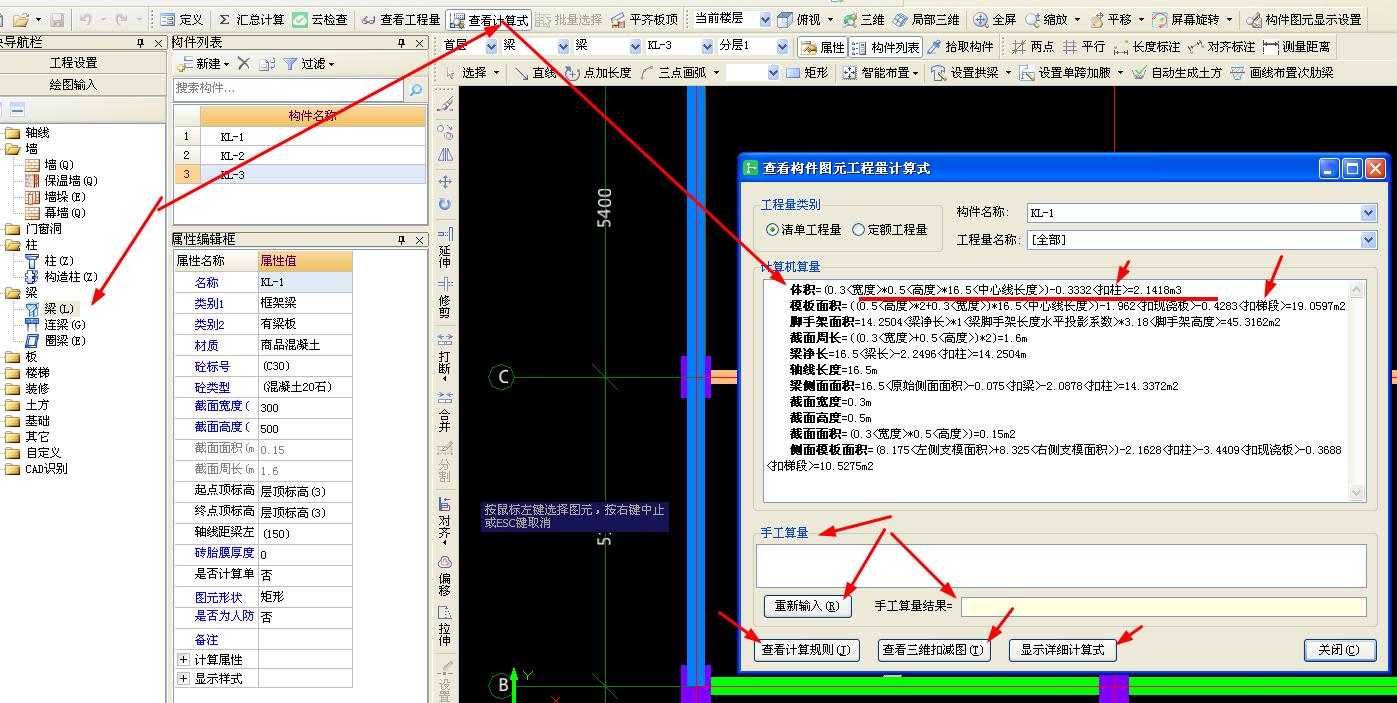Click 查看计算式 toolbar button
Screen dimensions: 1397x703
(x=488, y=20)
